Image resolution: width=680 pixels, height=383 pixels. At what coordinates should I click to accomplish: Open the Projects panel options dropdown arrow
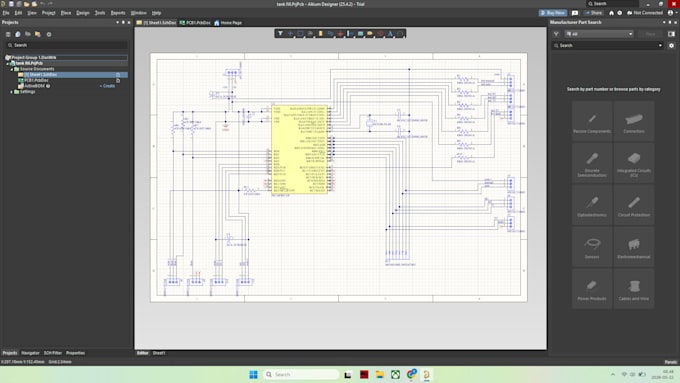point(118,22)
